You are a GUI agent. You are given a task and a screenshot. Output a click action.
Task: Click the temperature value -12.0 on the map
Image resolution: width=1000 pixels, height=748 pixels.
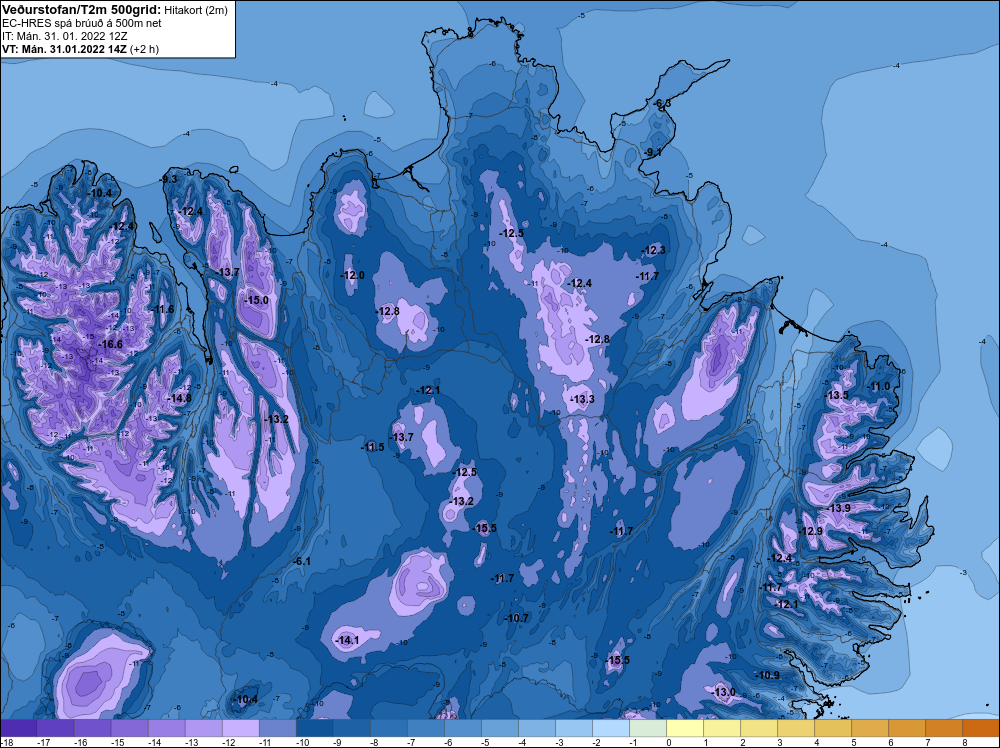[352, 275]
